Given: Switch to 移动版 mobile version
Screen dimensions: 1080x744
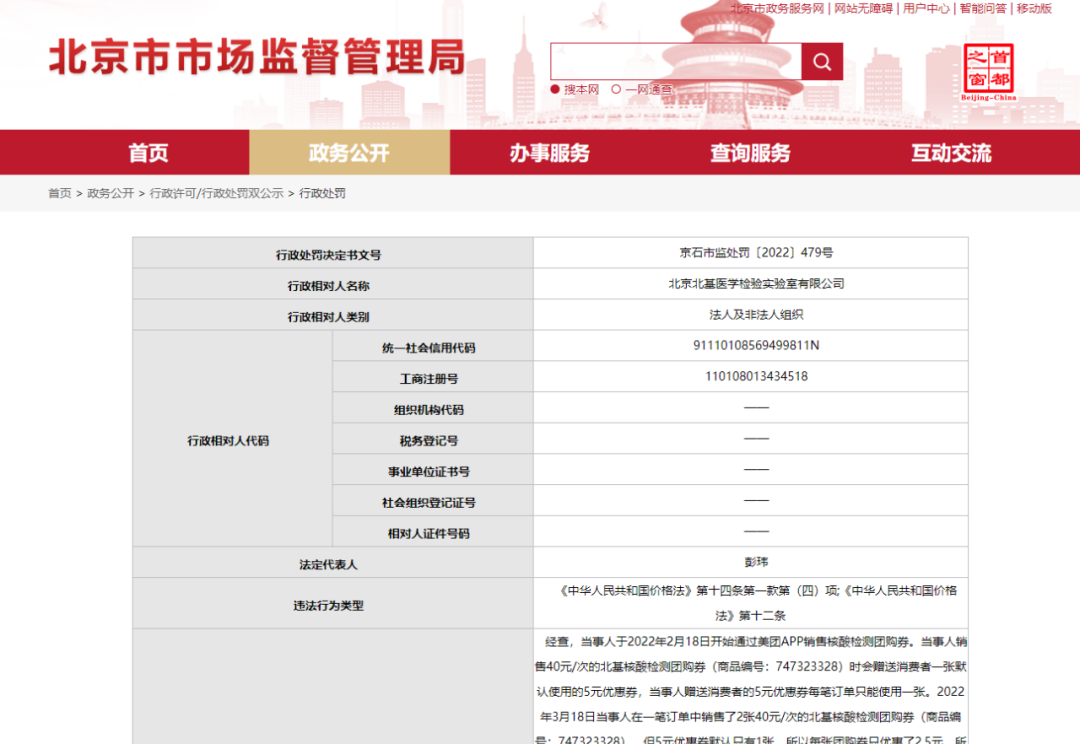Looking at the screenshot, I should coord(1034,8).
